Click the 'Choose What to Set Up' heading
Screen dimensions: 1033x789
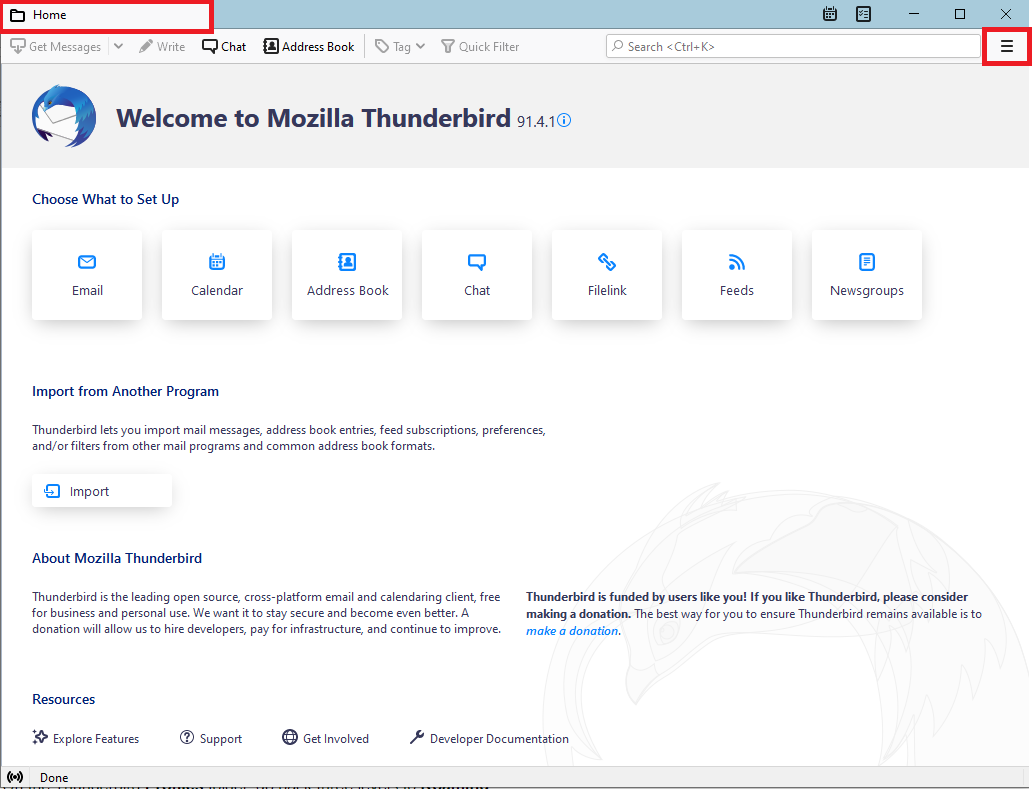tap(105, 199)
